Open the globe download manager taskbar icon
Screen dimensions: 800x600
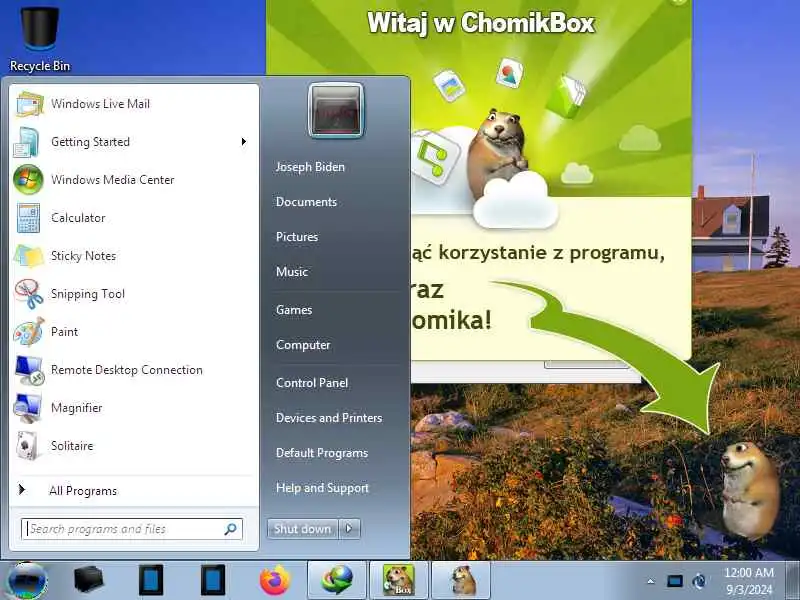(x=336, y=581)
